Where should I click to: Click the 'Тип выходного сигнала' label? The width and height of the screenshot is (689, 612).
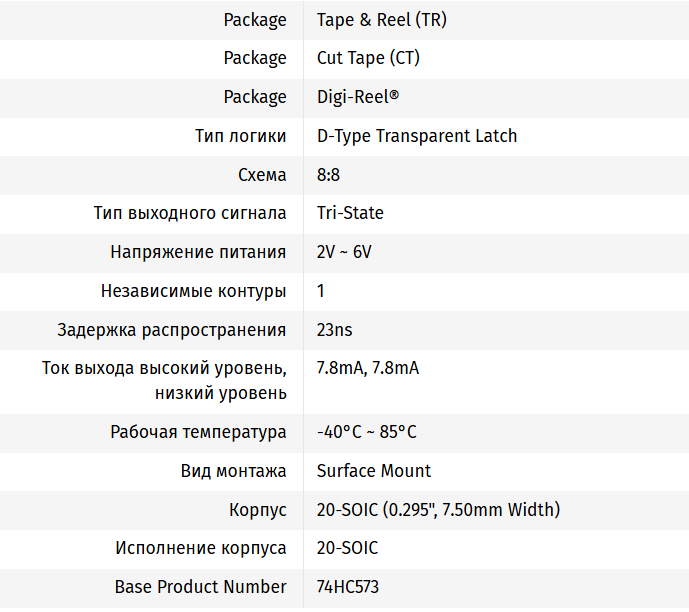pos(190,213)
